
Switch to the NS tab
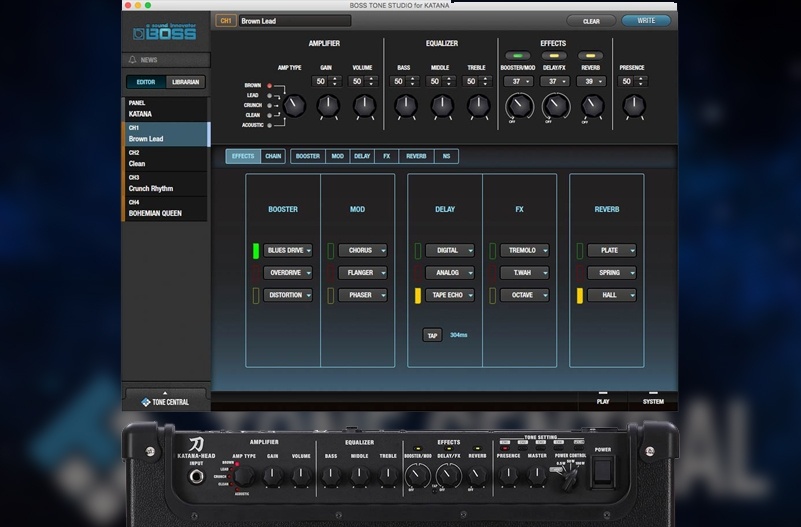click(x=446, y=156)
